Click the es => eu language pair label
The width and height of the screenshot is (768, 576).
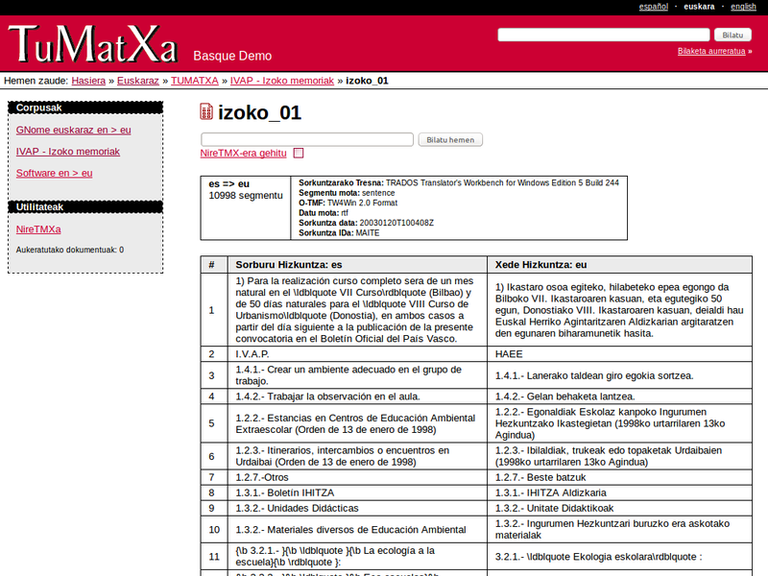tap(229, 184)
